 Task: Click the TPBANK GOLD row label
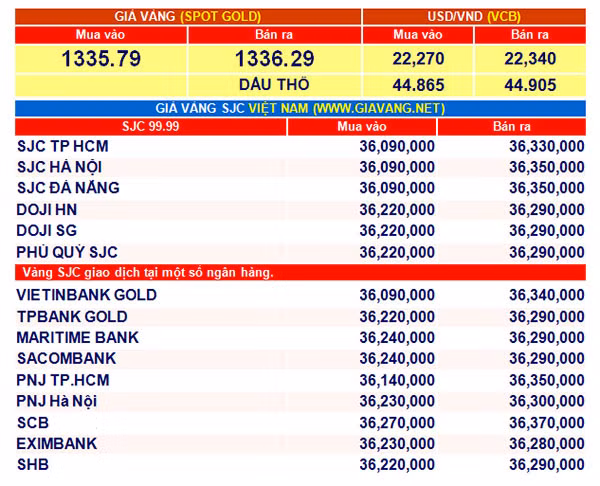(x=72, y=317)
